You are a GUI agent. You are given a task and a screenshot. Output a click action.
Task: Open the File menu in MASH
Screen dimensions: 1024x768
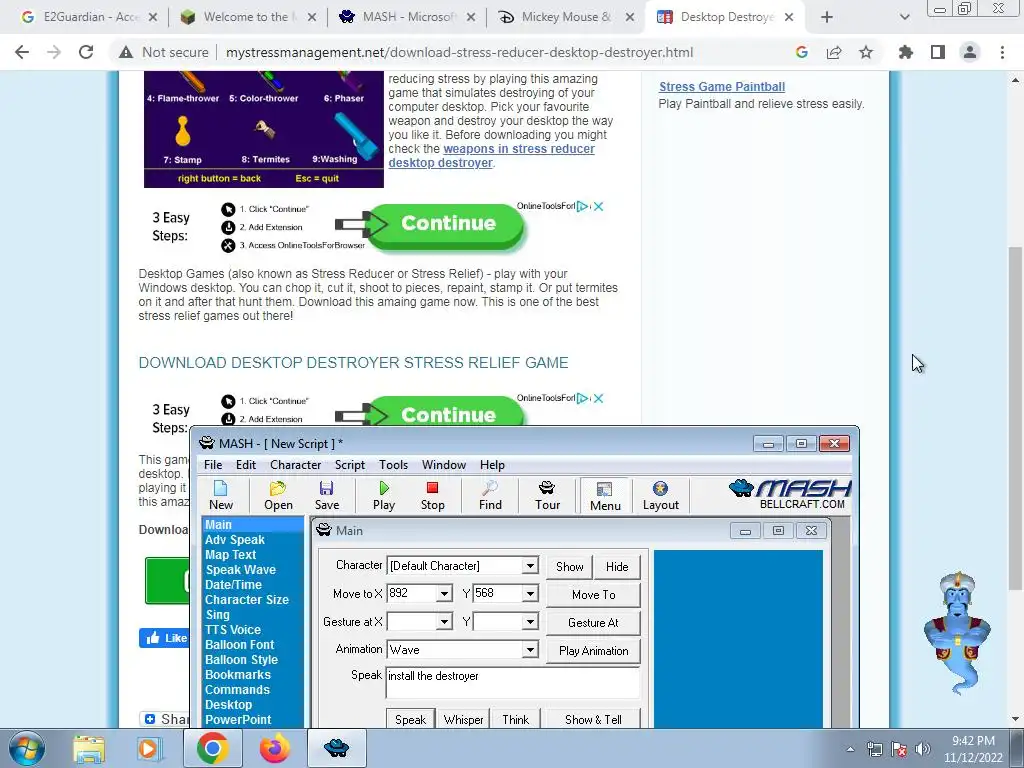pos(213,465)
